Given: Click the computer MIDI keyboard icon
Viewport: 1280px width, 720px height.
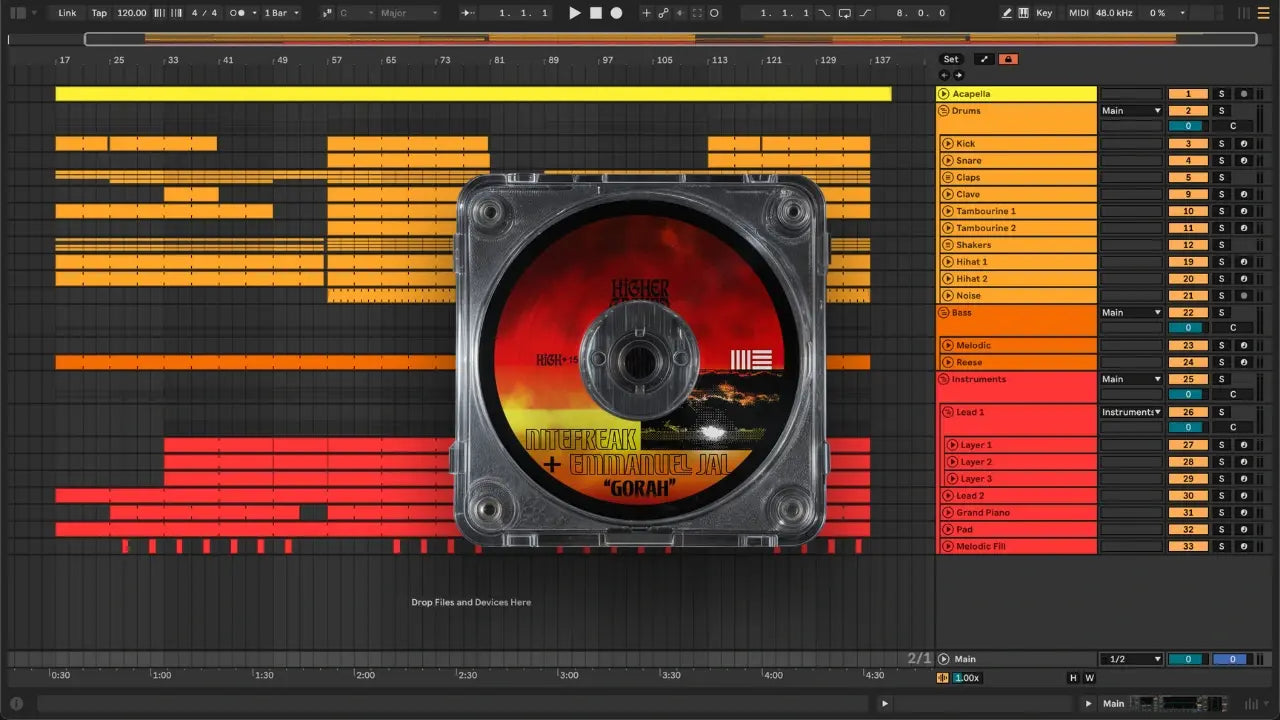Looking at the screenshot, I should 1023,13.
